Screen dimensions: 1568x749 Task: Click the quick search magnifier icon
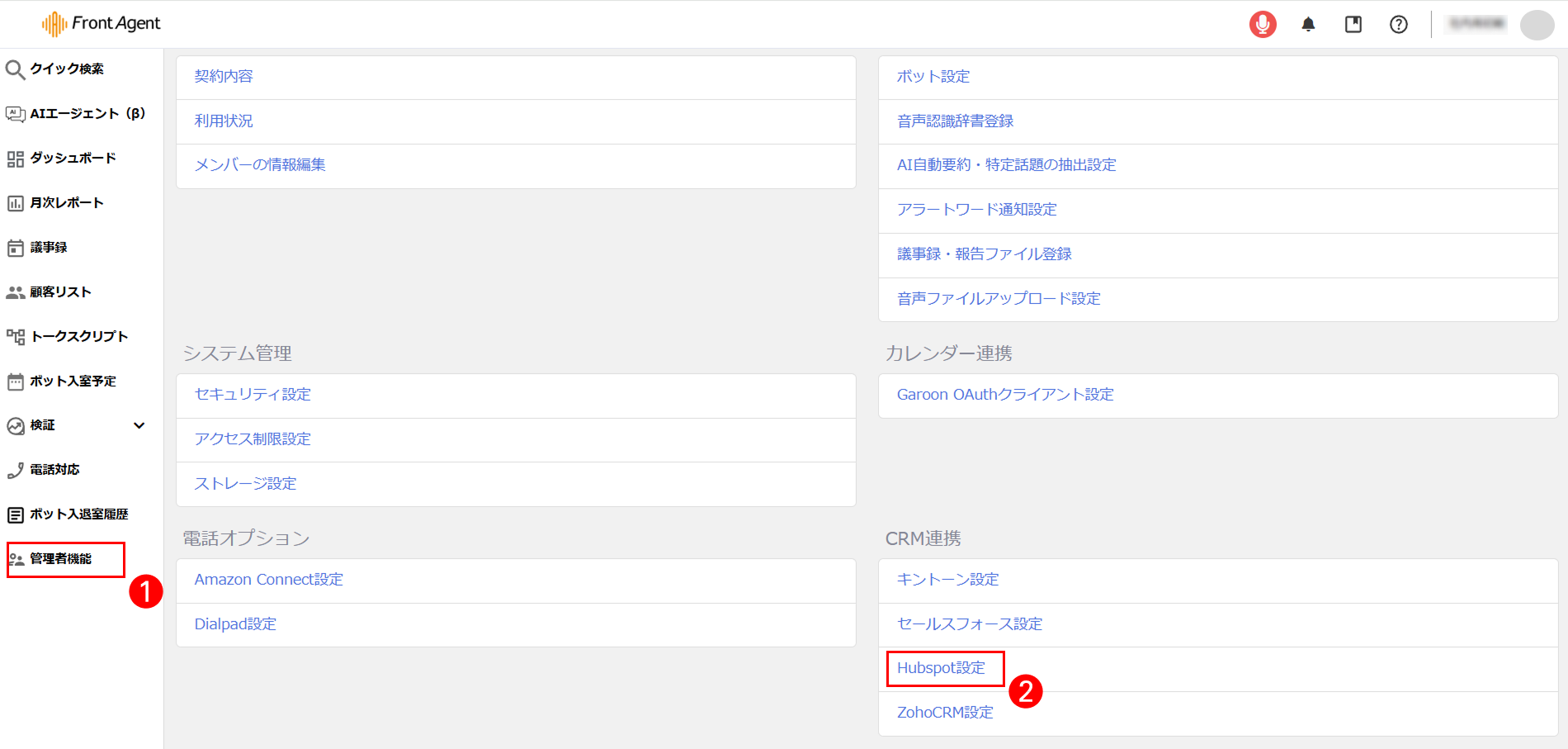tap(15, 69)
